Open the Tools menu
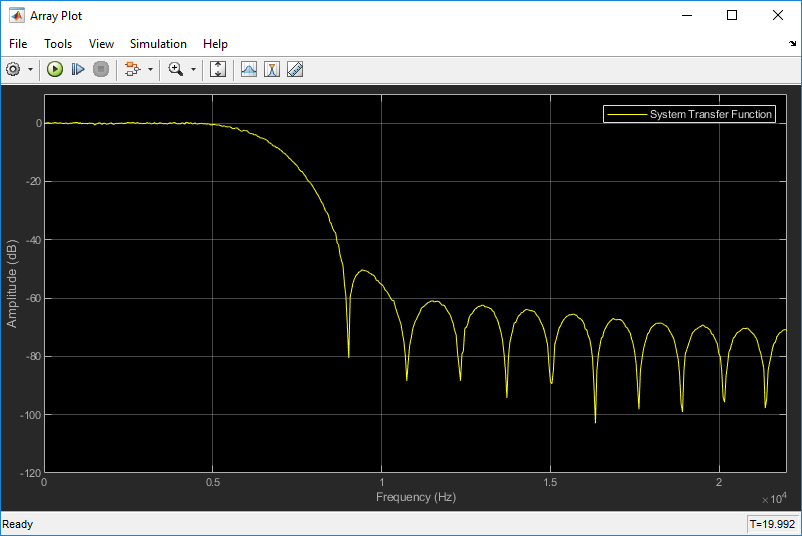Viewport: 802px width, 536px height. [58, 44]
